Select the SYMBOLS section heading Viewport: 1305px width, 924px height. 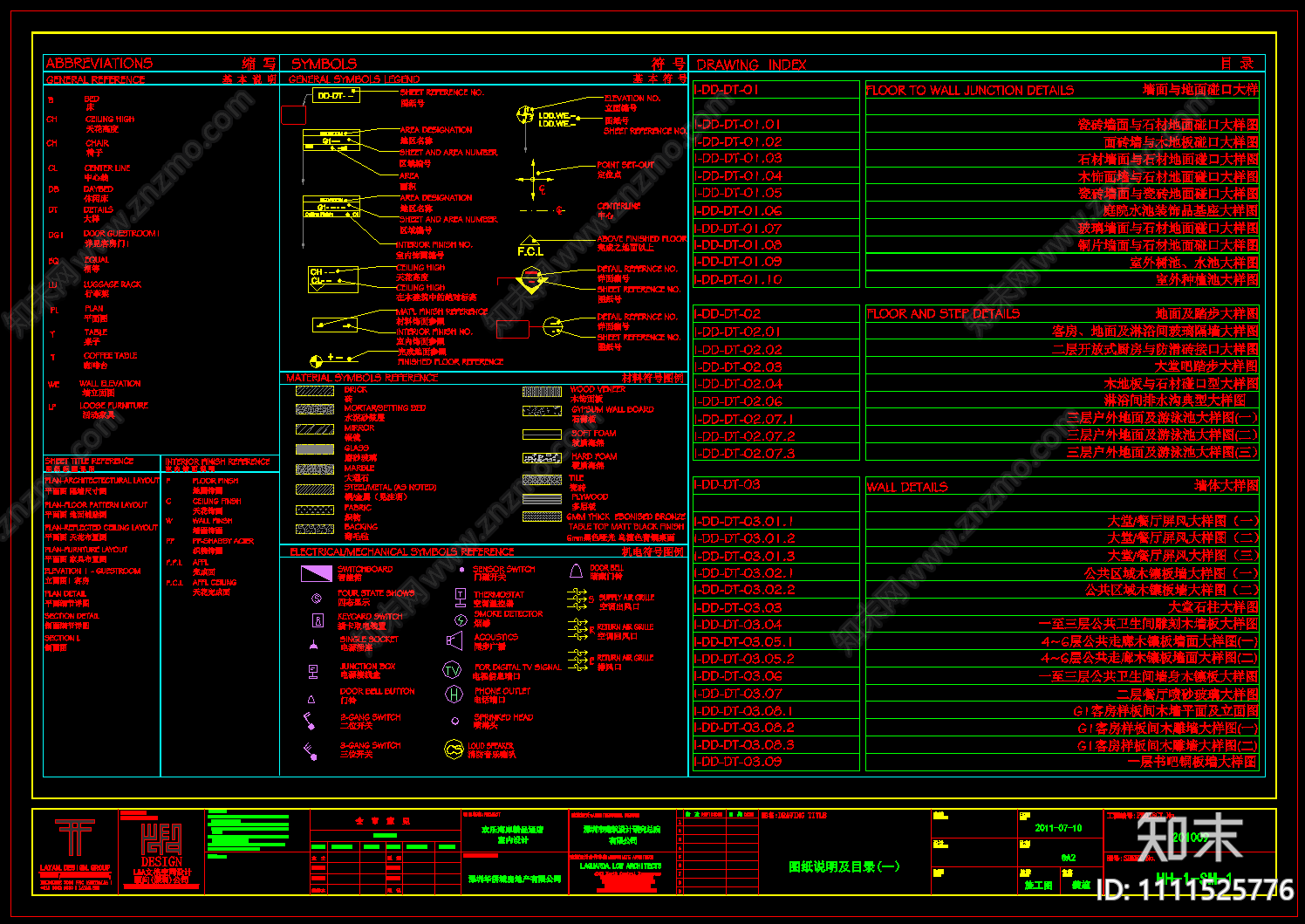[324, 64]
